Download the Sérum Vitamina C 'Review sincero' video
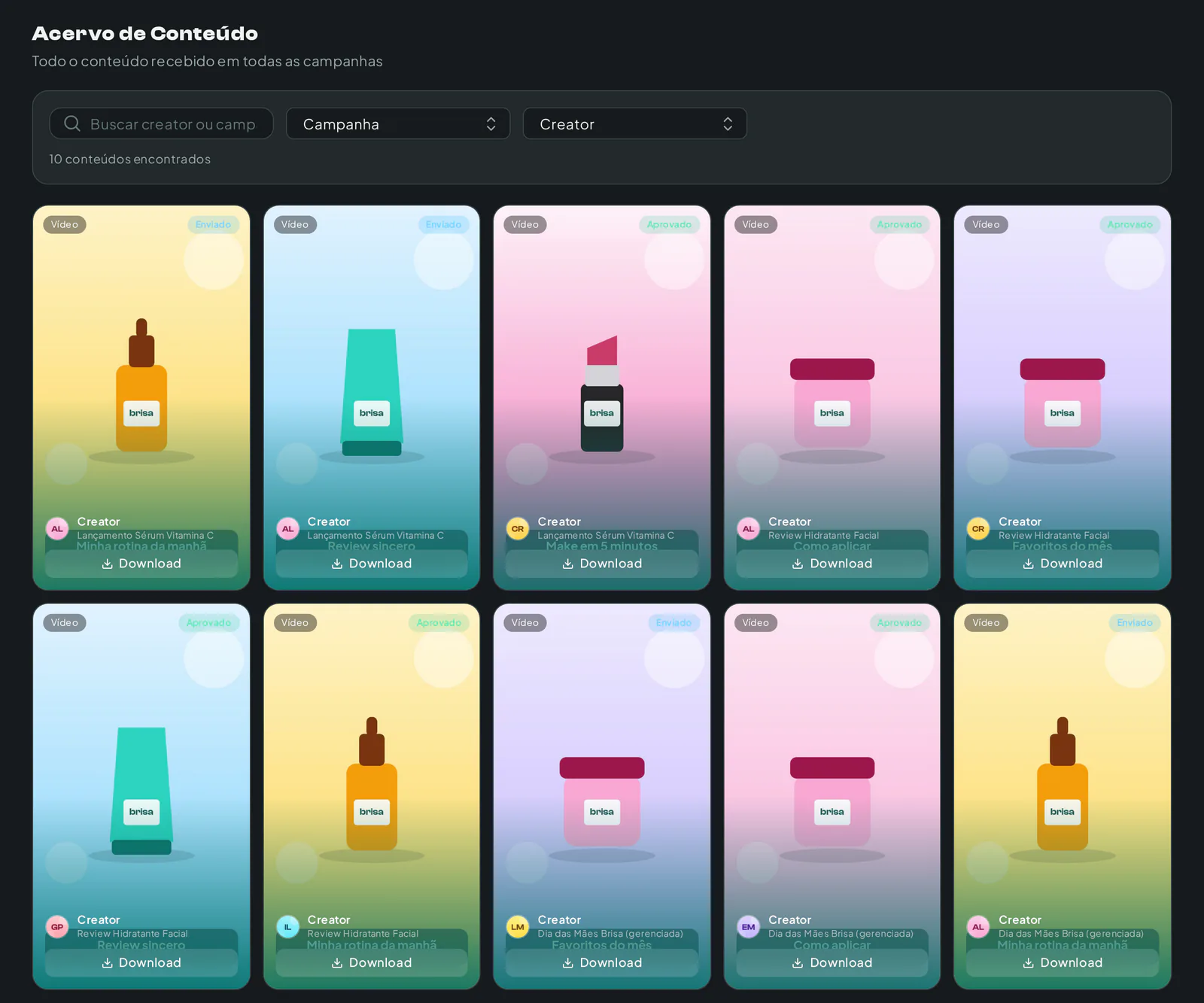The width and height of the screenshot is (1204, 1003). [372, 564]
